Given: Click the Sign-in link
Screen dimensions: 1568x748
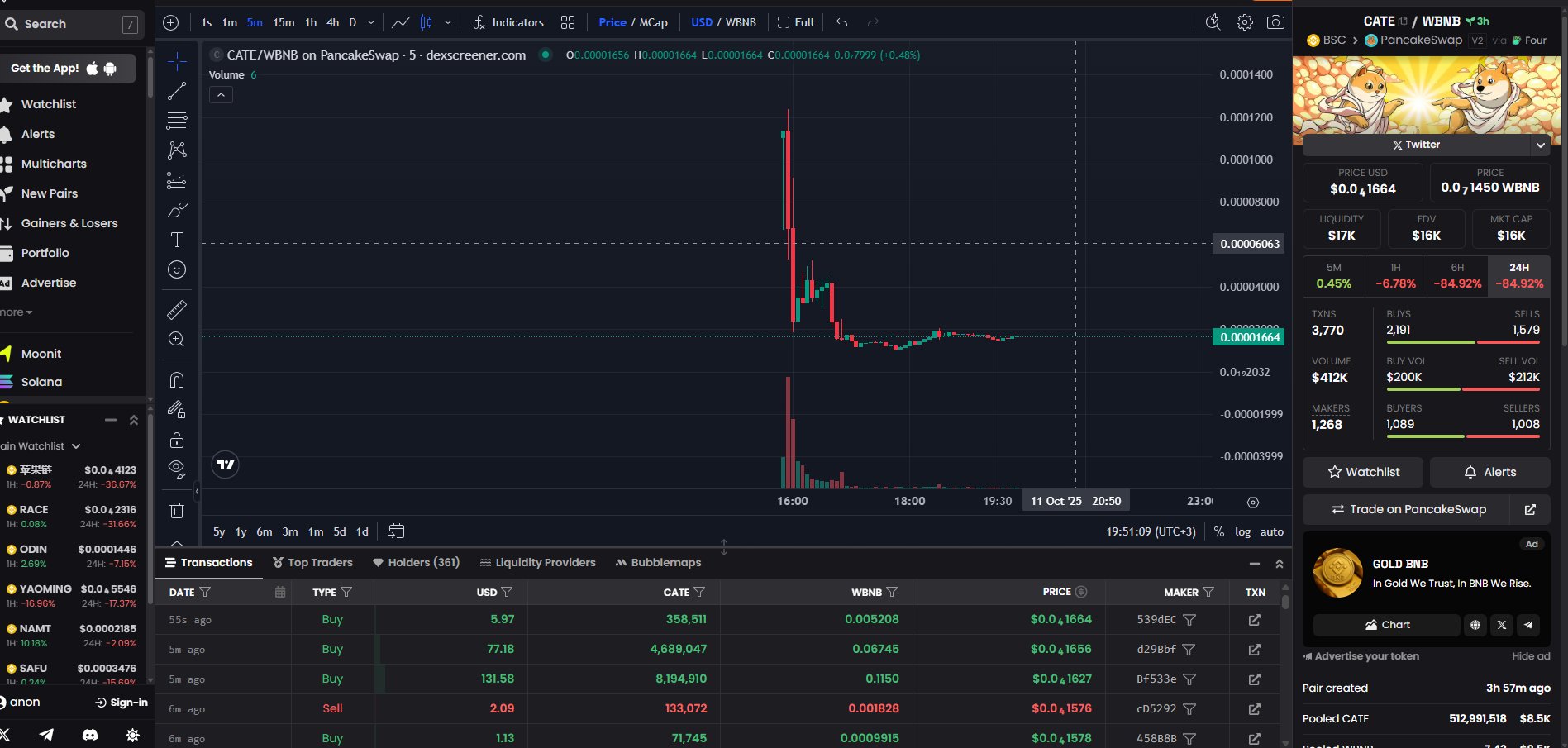Looking at the screenshot, I should (x=122, y=703).
